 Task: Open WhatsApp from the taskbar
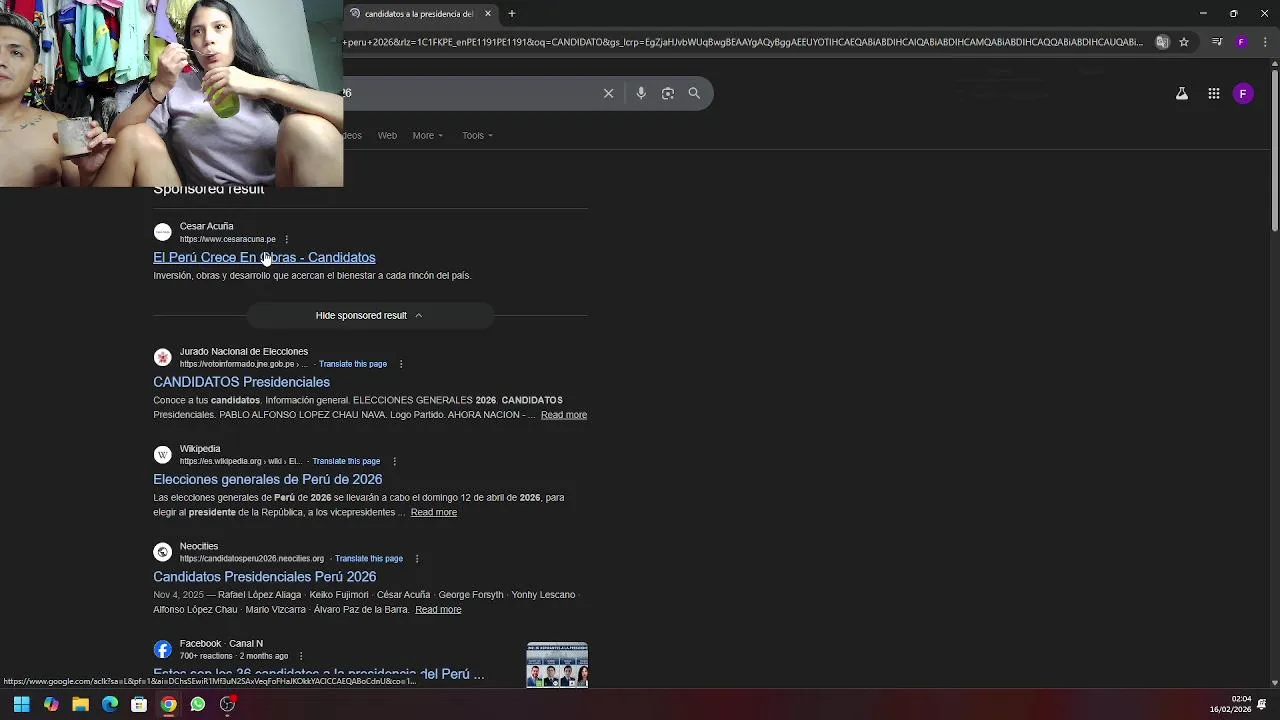coord(198,704)
